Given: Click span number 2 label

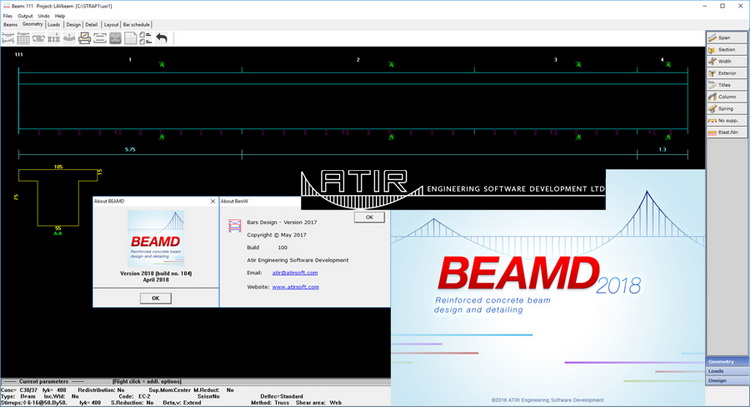Looking at the screenshot, I should pos(358,60).
